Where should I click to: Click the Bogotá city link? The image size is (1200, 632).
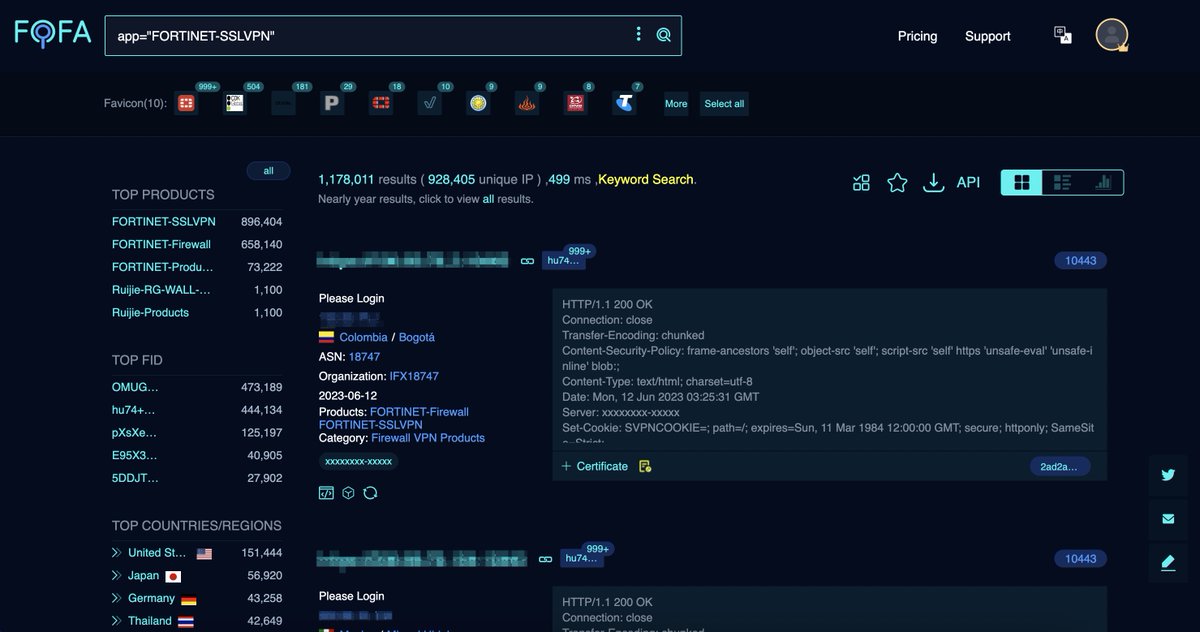coord(417,337)
